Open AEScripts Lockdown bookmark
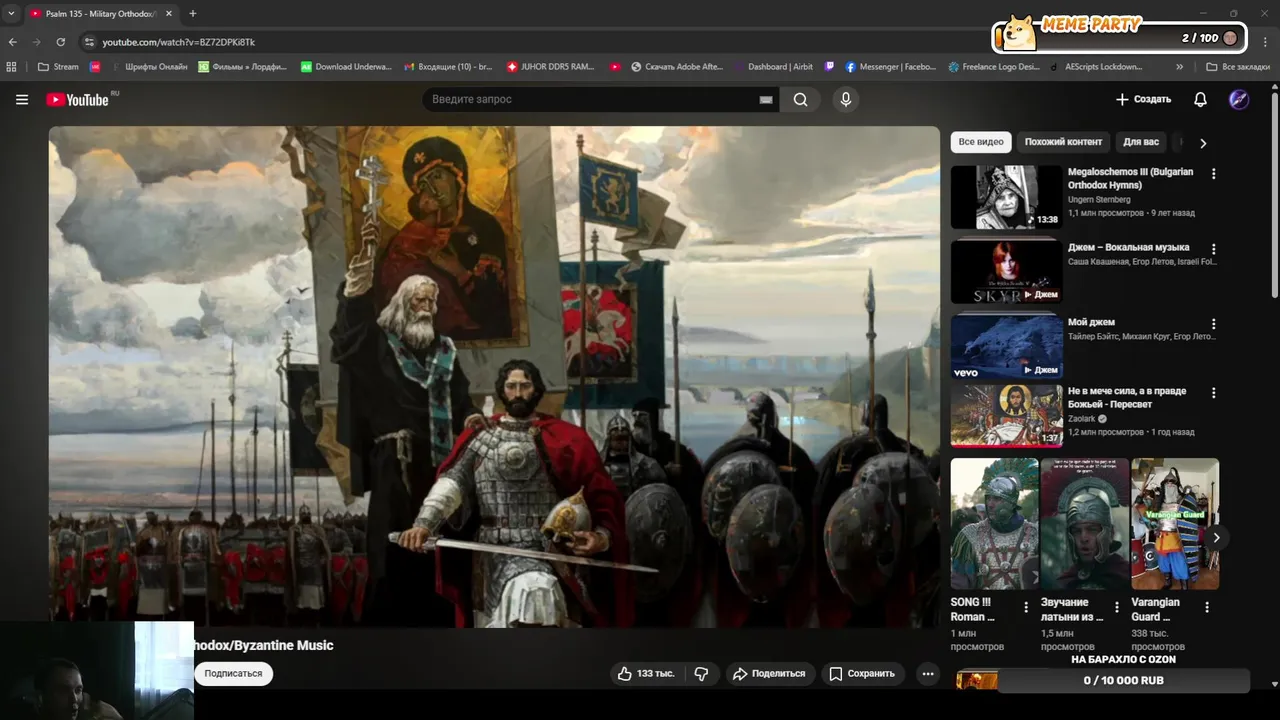Image resolution: width=1280 pixels, height=720 pixels. [1096, 67]
